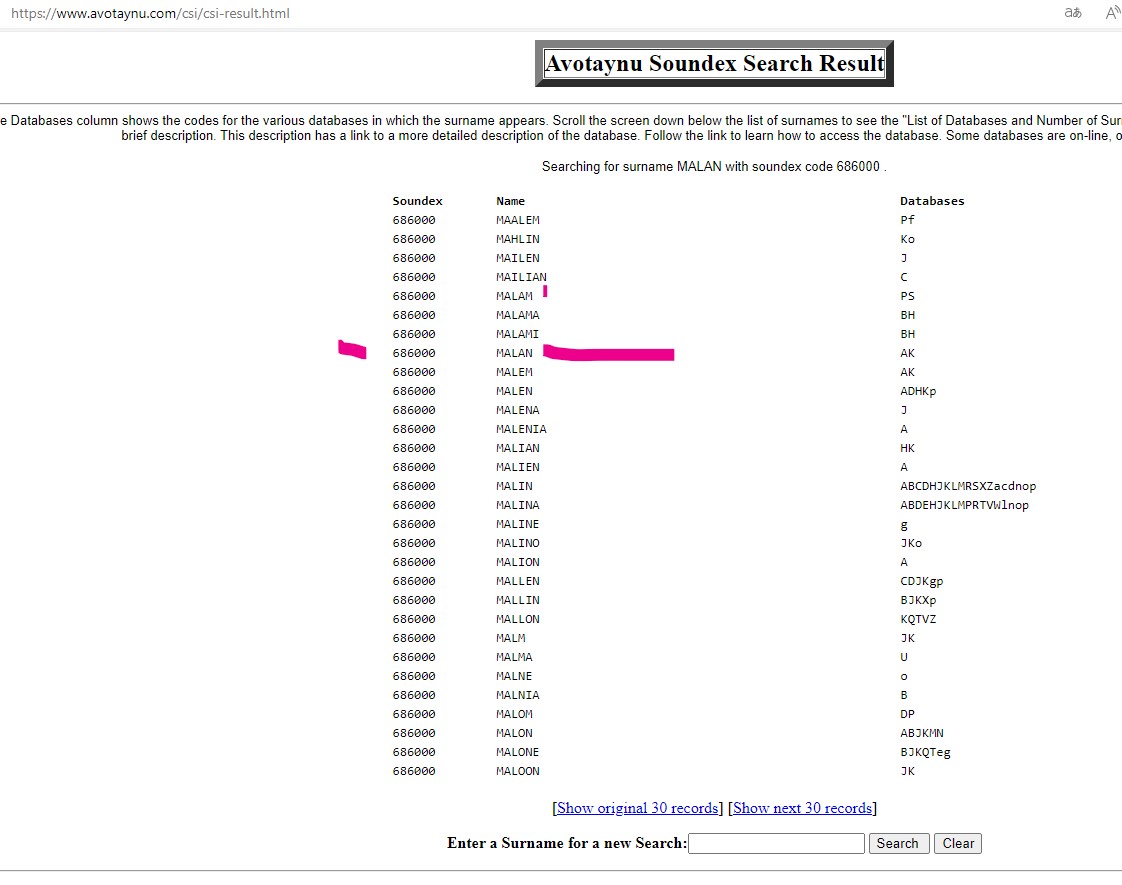
Task: Select the name MALINA in results
Action: 517,505
